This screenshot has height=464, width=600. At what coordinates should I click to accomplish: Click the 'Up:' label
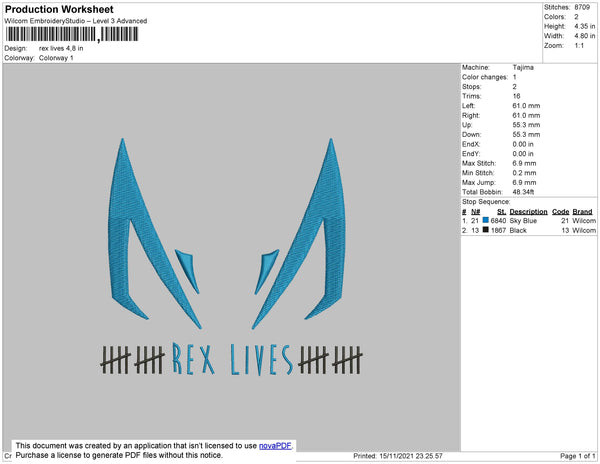pos(467,125)
